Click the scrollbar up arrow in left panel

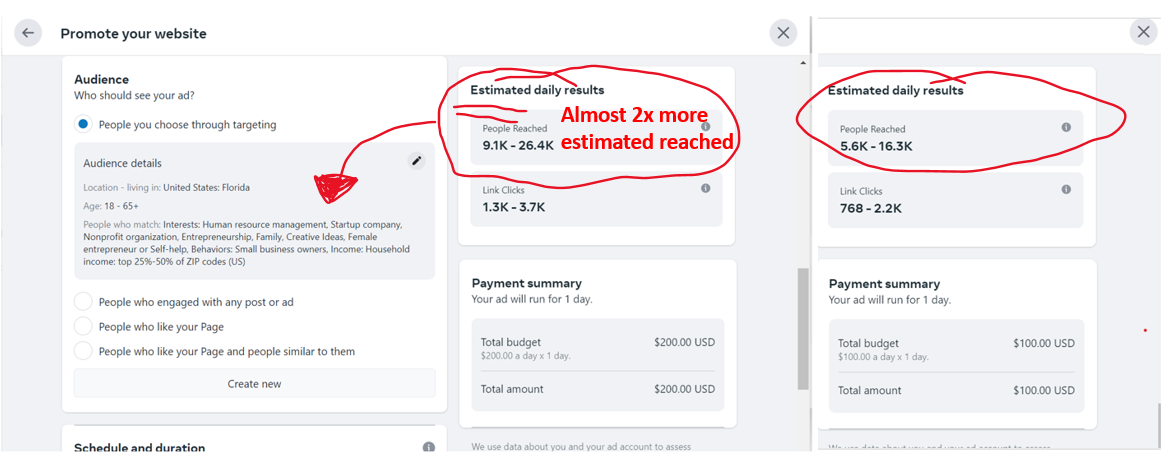pyautogui.click(x=803, y=63)
